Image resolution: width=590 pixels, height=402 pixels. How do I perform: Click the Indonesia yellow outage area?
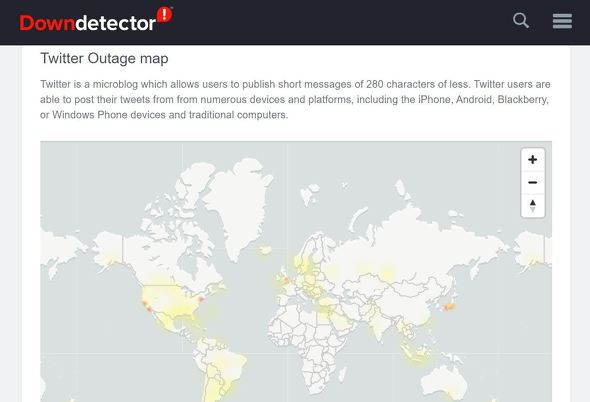coord(416,352)
